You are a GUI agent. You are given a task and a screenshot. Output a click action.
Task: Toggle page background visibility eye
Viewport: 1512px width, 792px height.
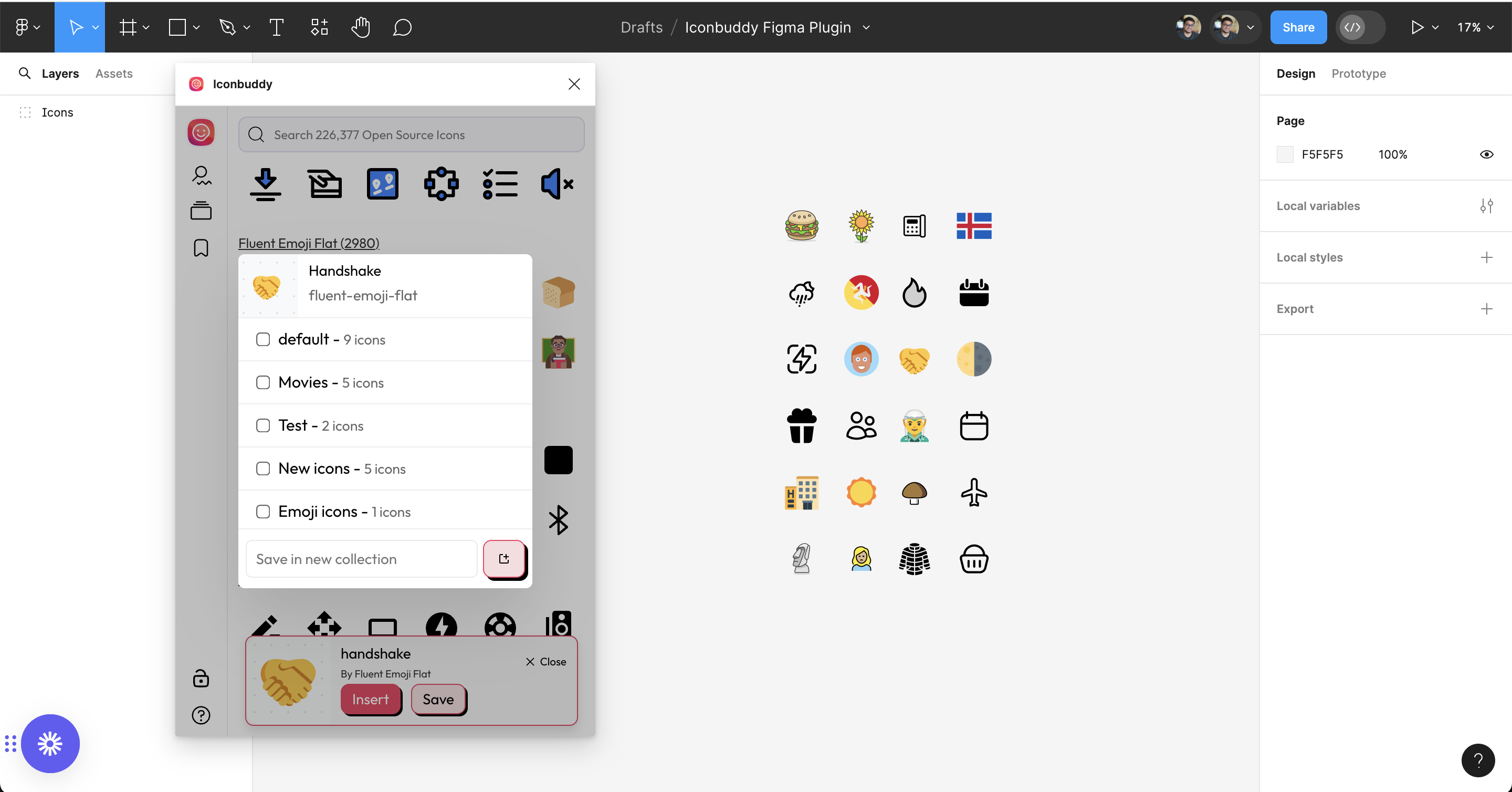point(1486,154)
